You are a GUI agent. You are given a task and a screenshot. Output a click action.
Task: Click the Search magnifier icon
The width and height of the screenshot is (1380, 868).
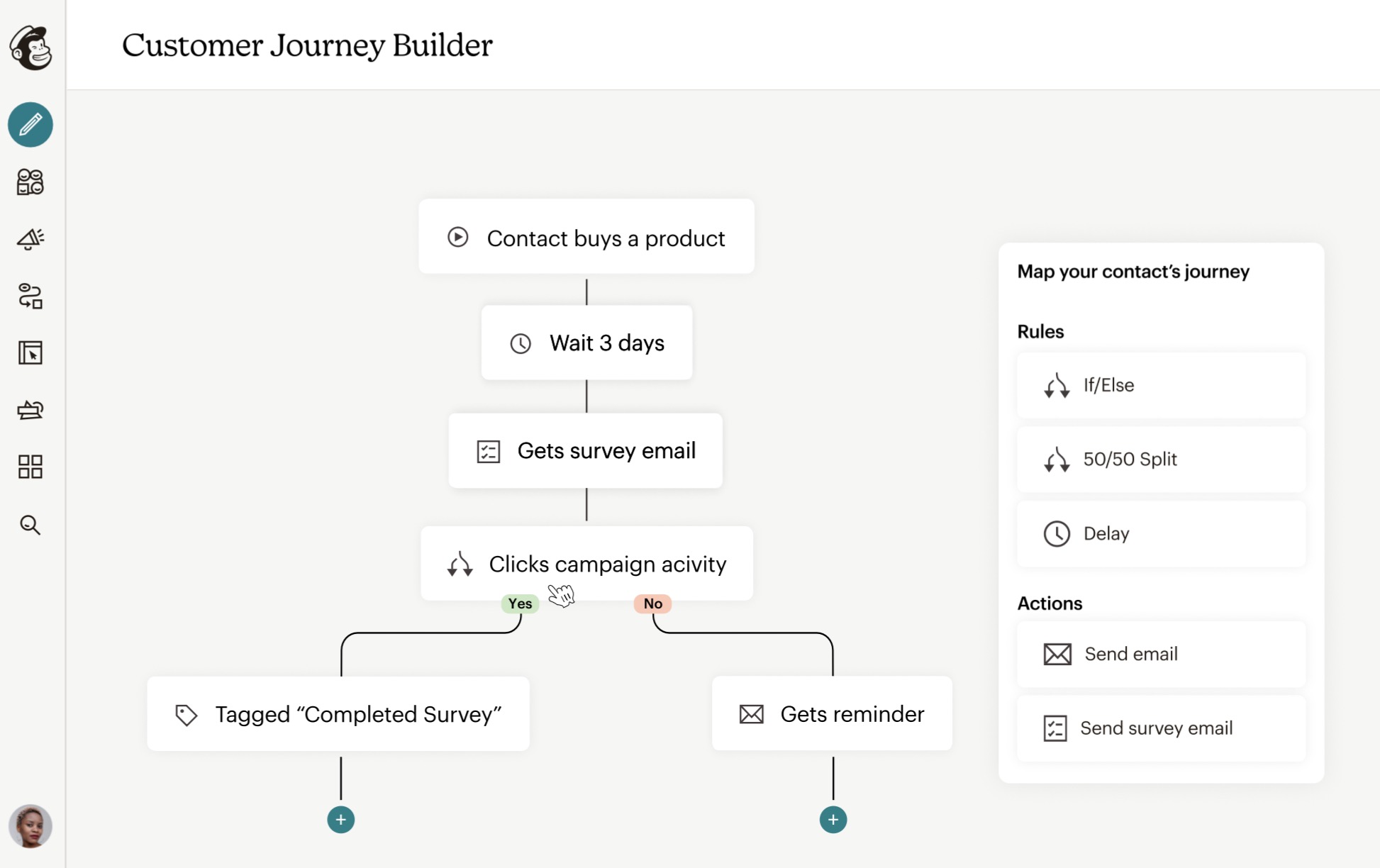pos(30,525)
